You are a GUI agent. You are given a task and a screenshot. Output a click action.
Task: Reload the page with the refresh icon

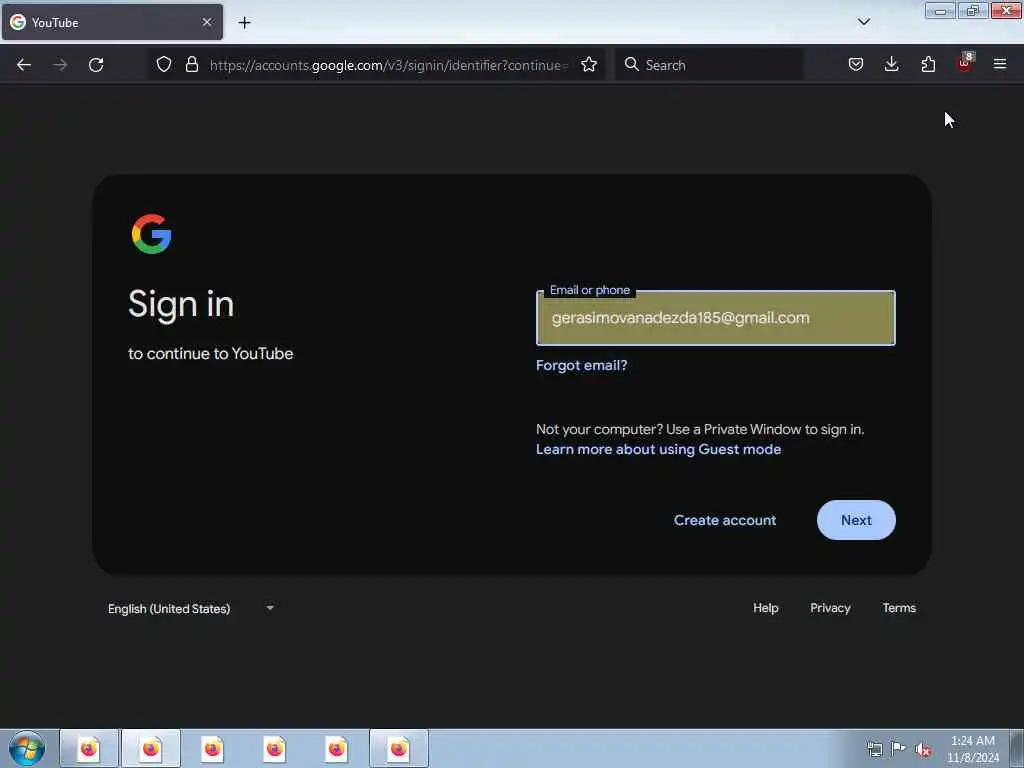click(96, 65)
